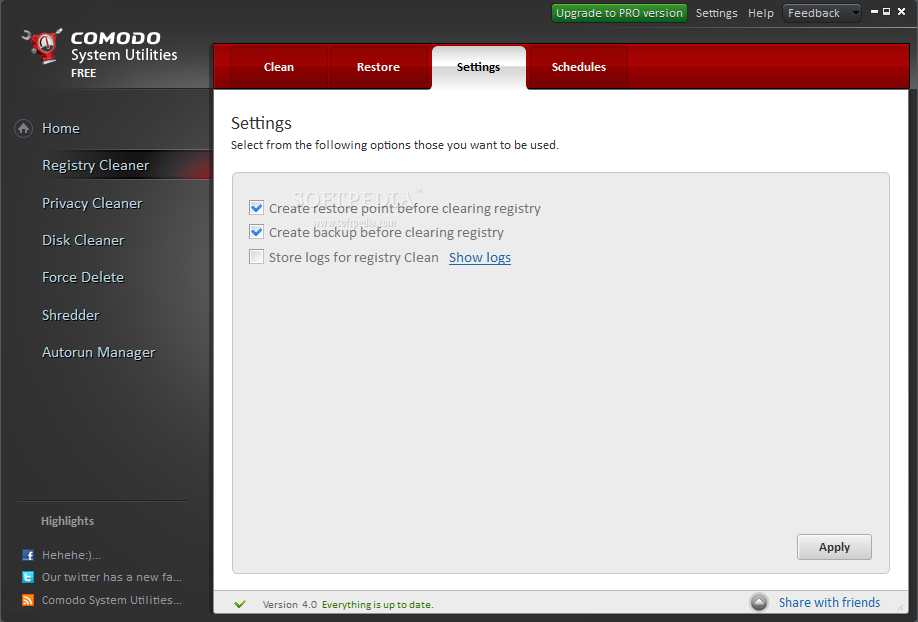
Task: Open the Show logs link
Action: pos(480,258)
